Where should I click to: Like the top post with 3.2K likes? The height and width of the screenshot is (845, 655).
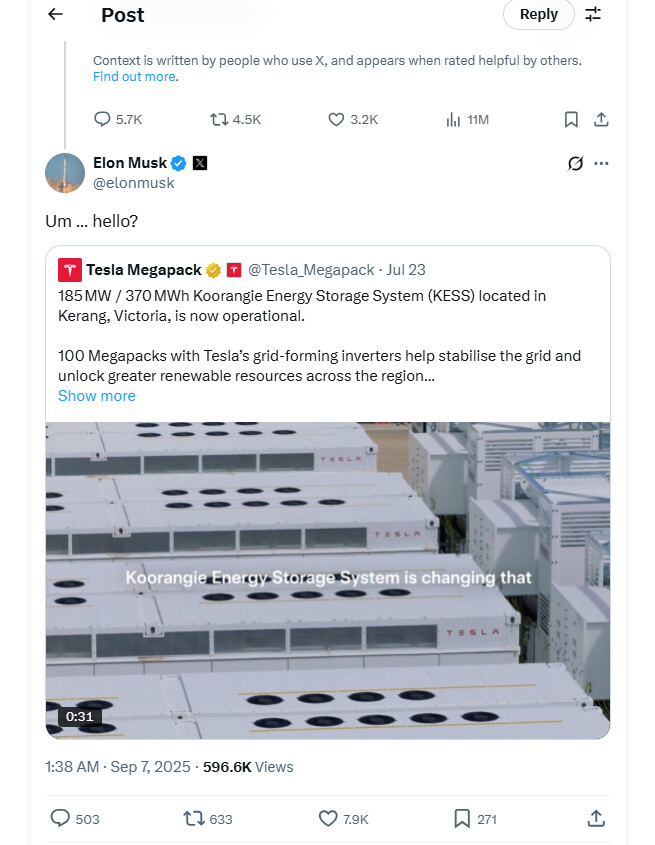(337, 119)
